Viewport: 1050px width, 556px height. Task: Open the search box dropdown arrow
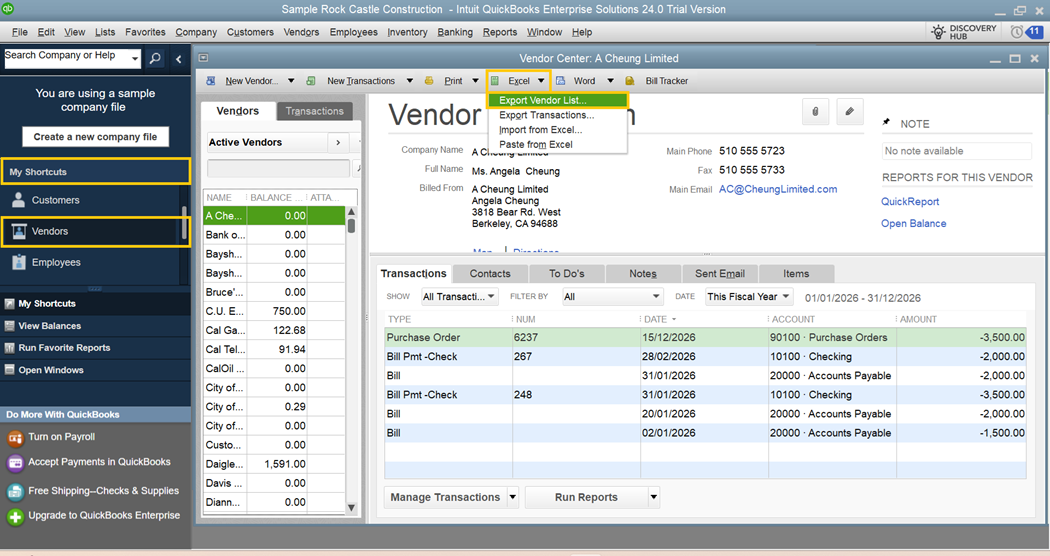point(135,59)
